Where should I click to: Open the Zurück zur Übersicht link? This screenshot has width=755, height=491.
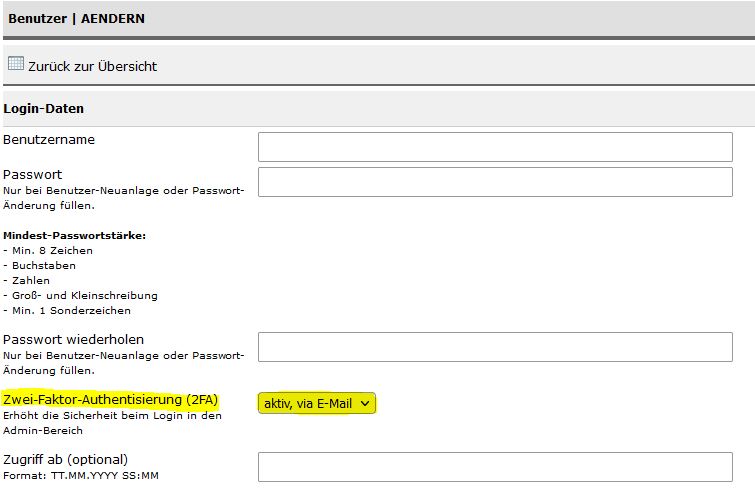click(x=92, y=66)
